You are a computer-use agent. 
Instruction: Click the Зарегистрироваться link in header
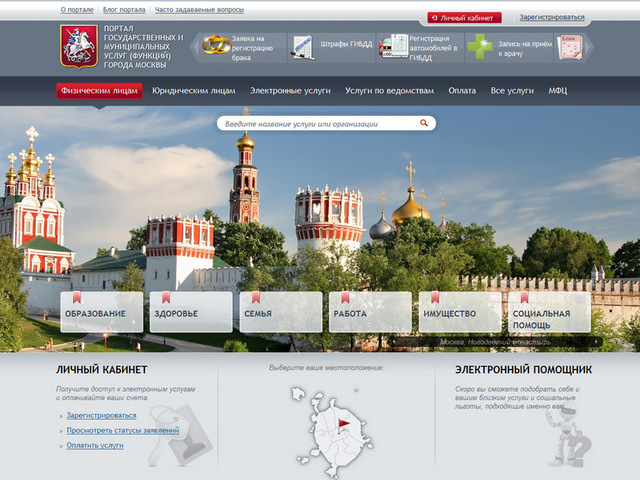point(552,17)
